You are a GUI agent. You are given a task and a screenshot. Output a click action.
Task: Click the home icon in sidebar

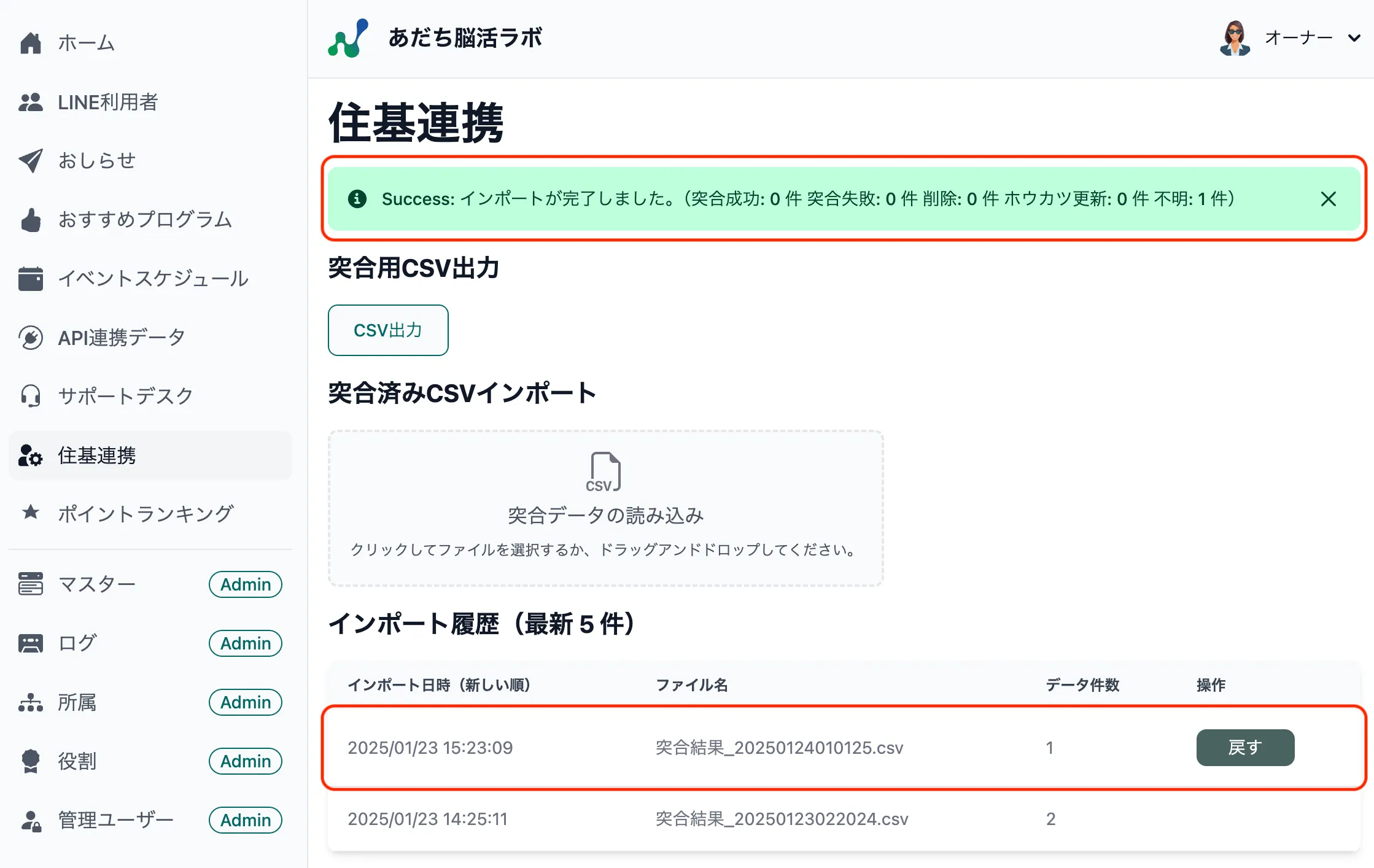pyautogui.click(x=31, y=43)
